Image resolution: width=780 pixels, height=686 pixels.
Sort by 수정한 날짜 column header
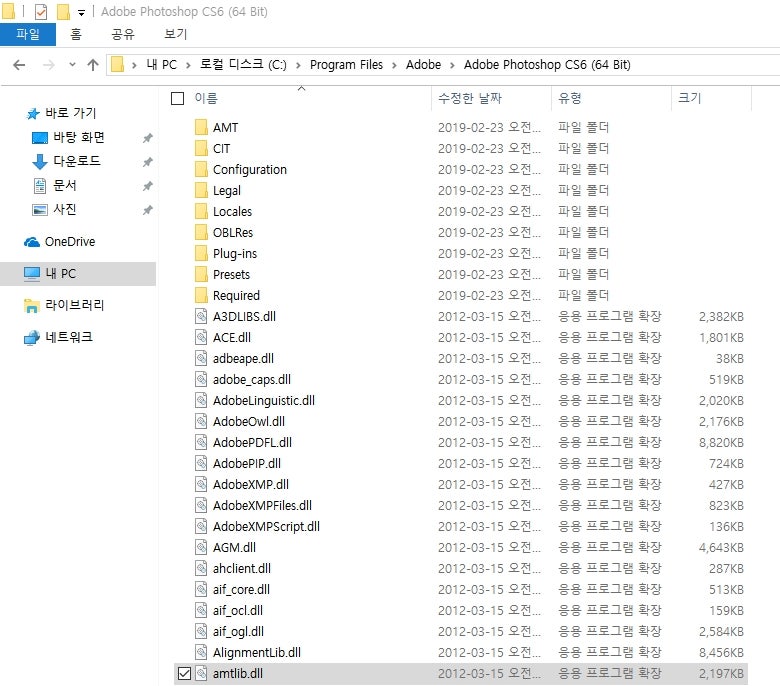470,98
